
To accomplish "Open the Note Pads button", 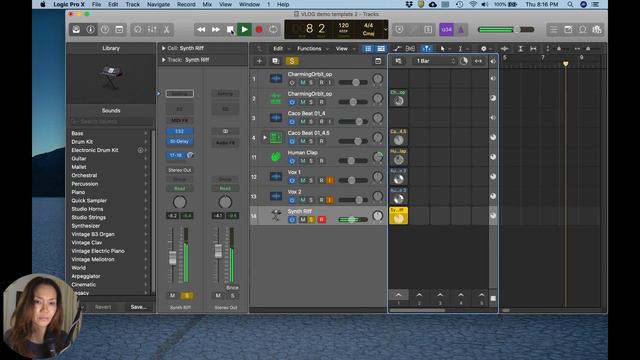I will click(x=568, y=29).
